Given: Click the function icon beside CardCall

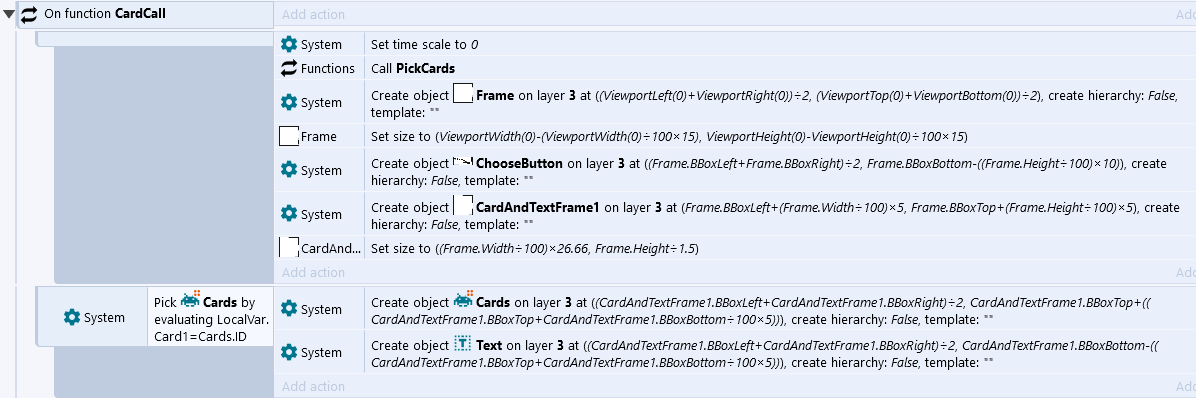Looking at the screenshot, I should [x=28, y=14].
